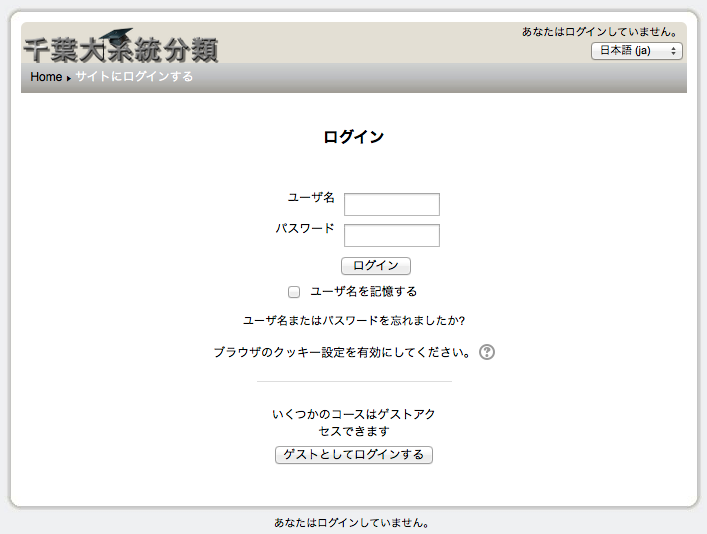The height and width of the screenshot is (534, 707).
Task: Open the forgot username or password link
Action: click(354, 321)
